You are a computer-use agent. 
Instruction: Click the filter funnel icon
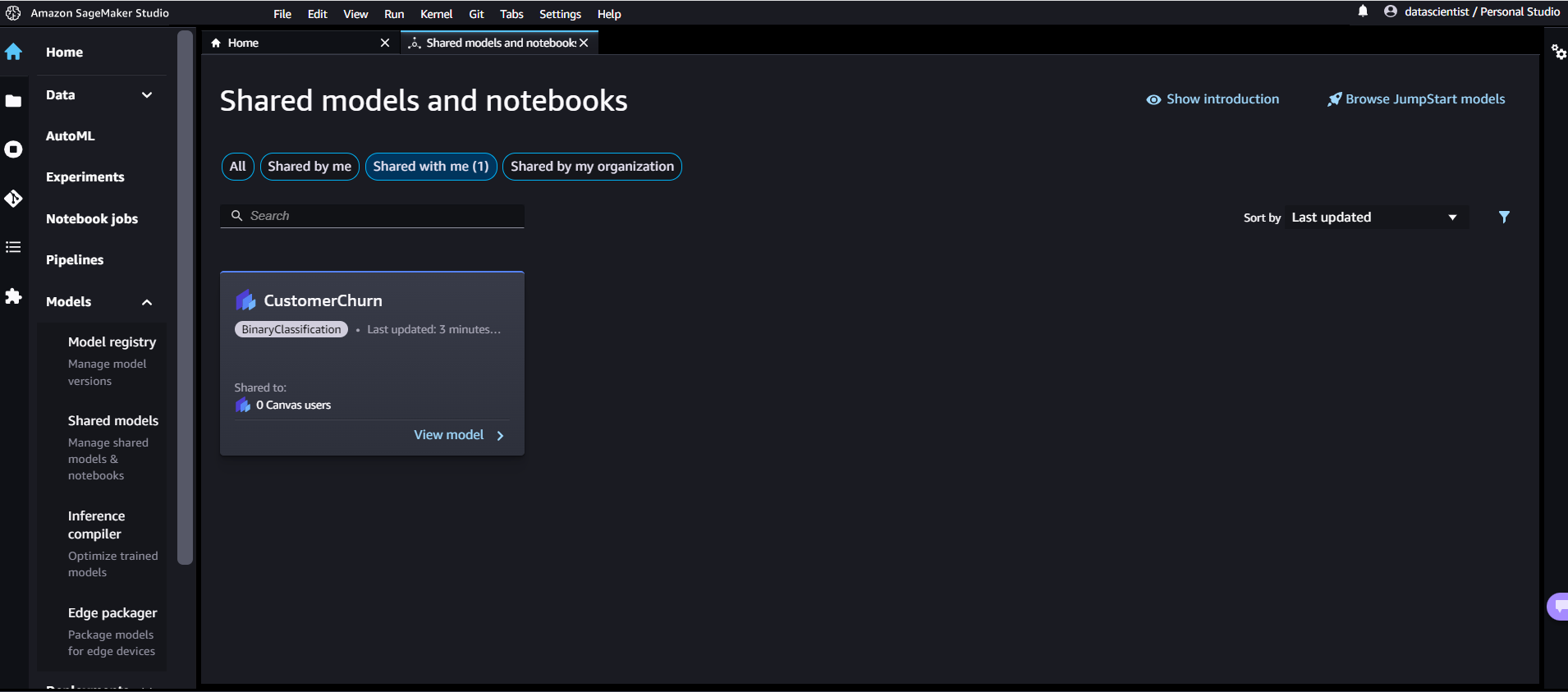(x=1504, y=217)
